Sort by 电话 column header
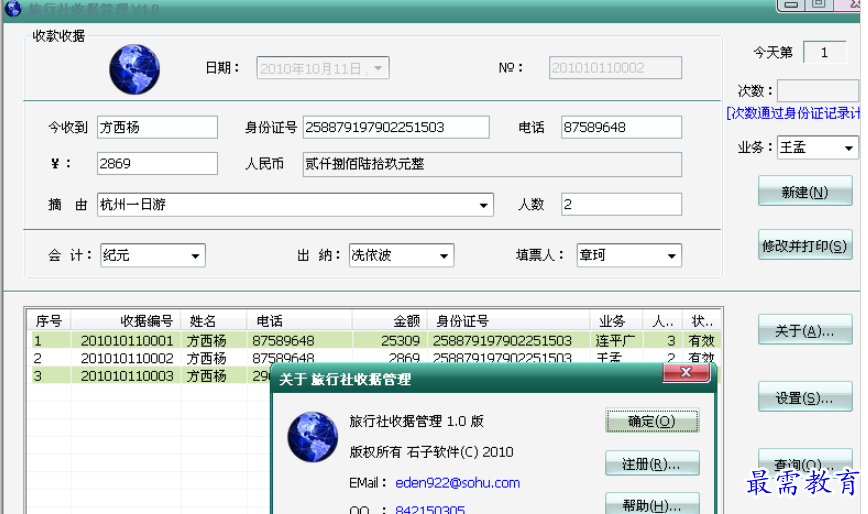Image resolution: width=868 pixels, height=514 pixels. 299,321
